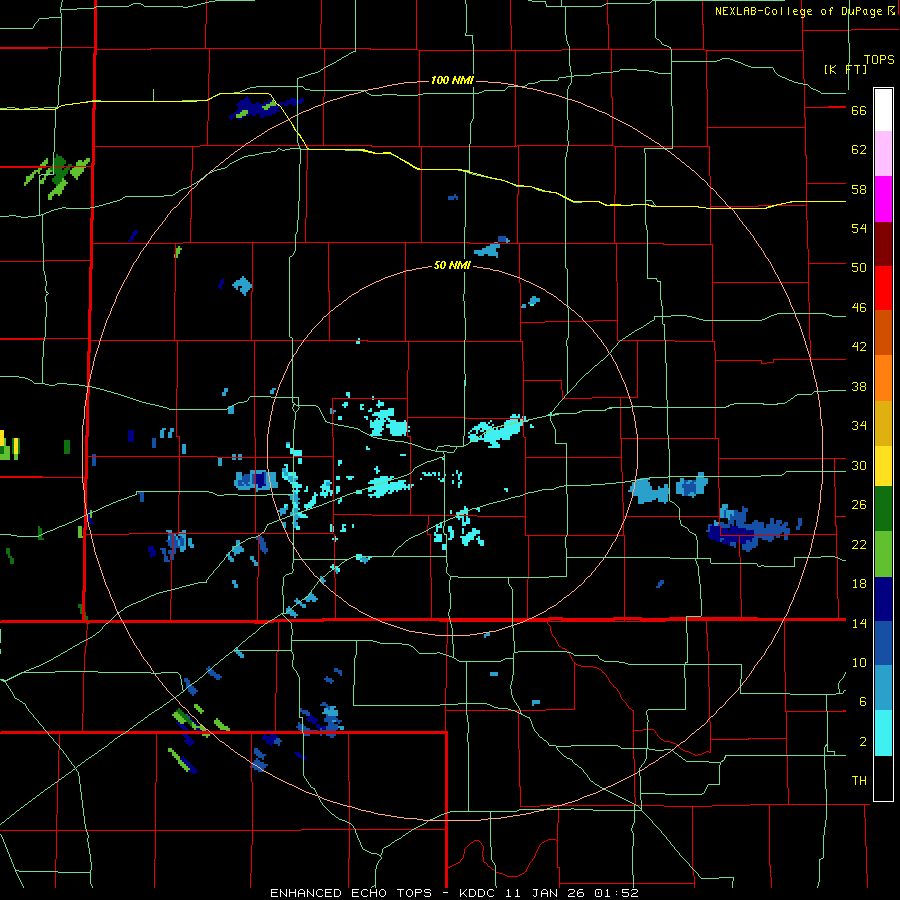Screen dimensions: 900x900
Task: Click the black TH legend swatch
Action: tap(883, 778)
